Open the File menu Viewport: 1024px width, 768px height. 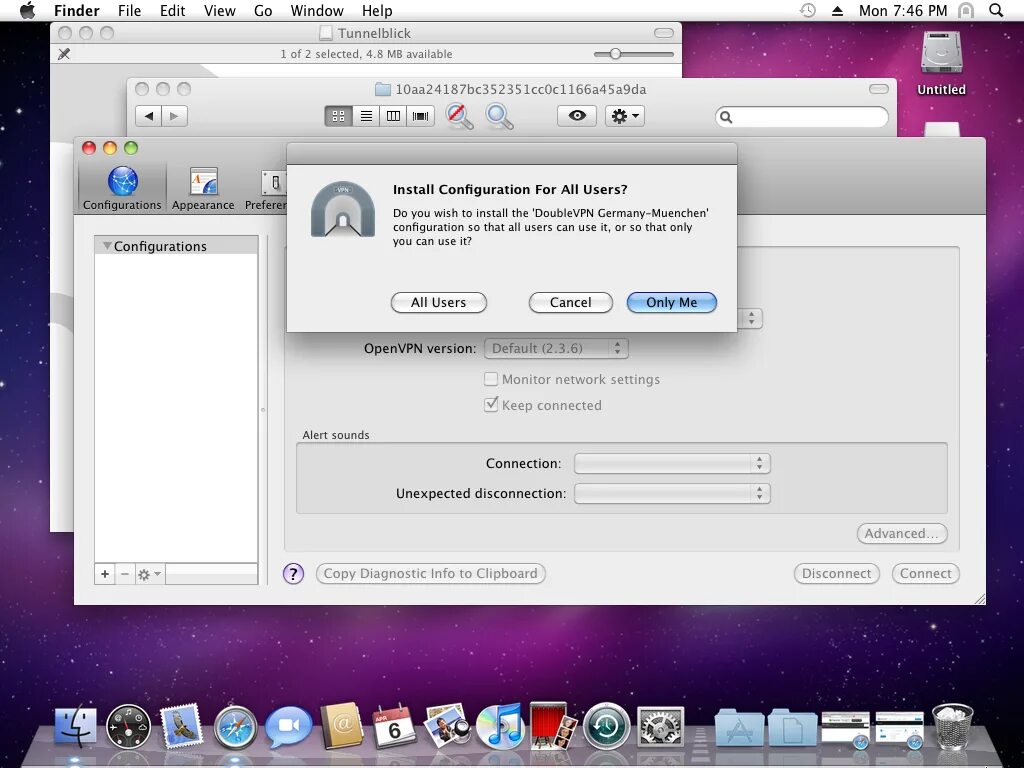(x=129, y=10)
